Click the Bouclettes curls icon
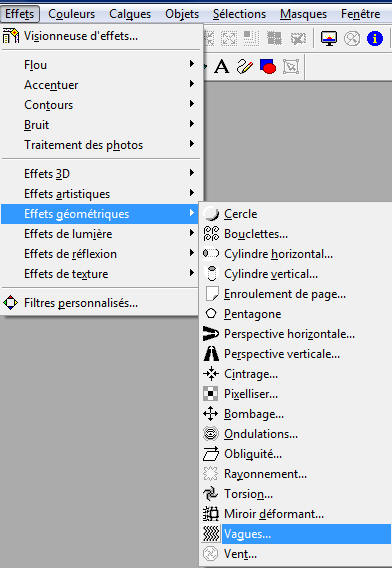Screen dimensions: 392x568 click(211, 234)
